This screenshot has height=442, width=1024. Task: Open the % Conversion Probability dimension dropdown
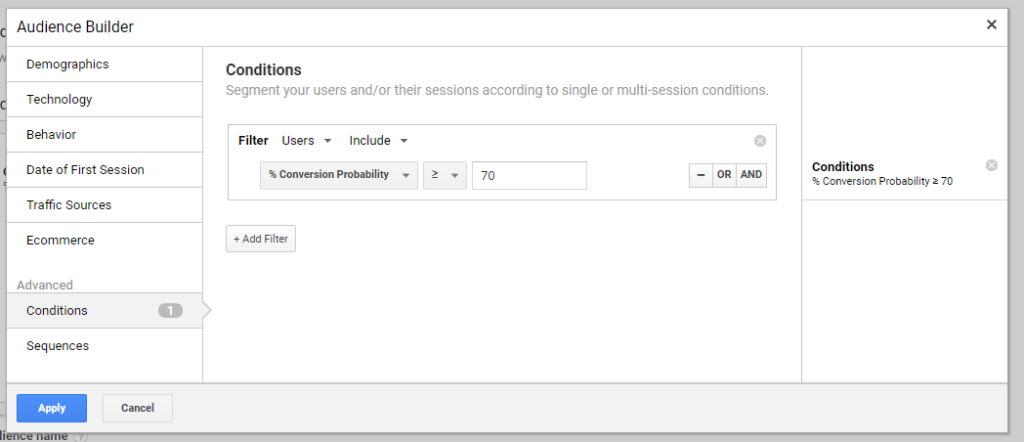(338, 175)
